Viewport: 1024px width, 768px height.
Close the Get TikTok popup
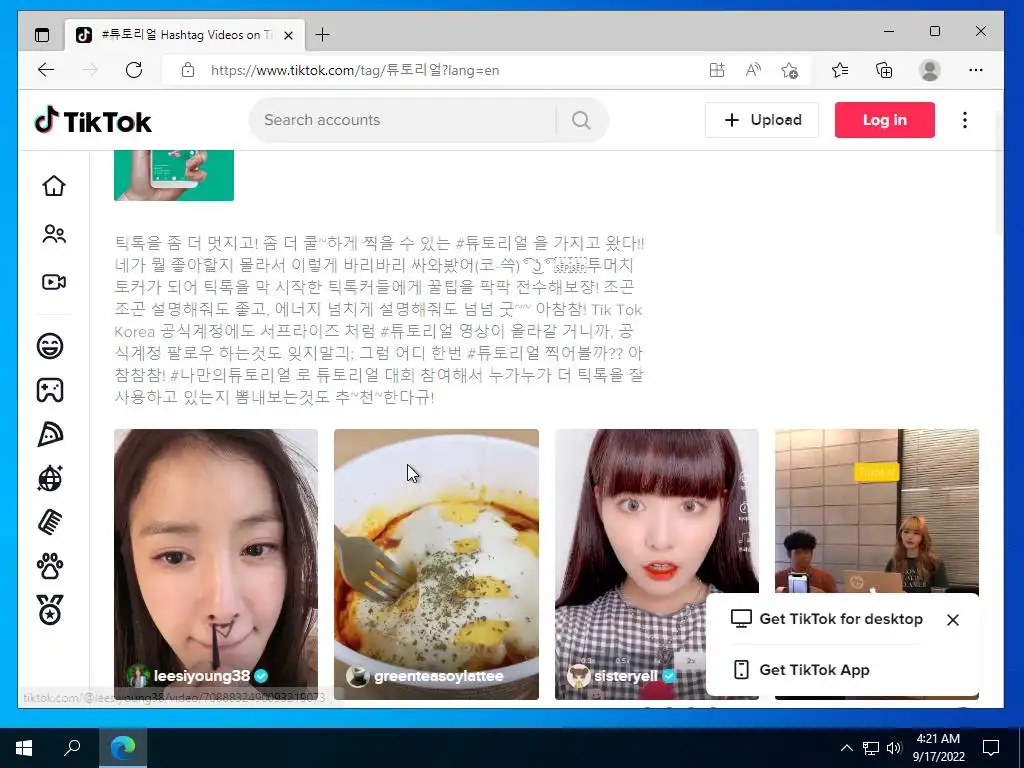click(953, 620)
